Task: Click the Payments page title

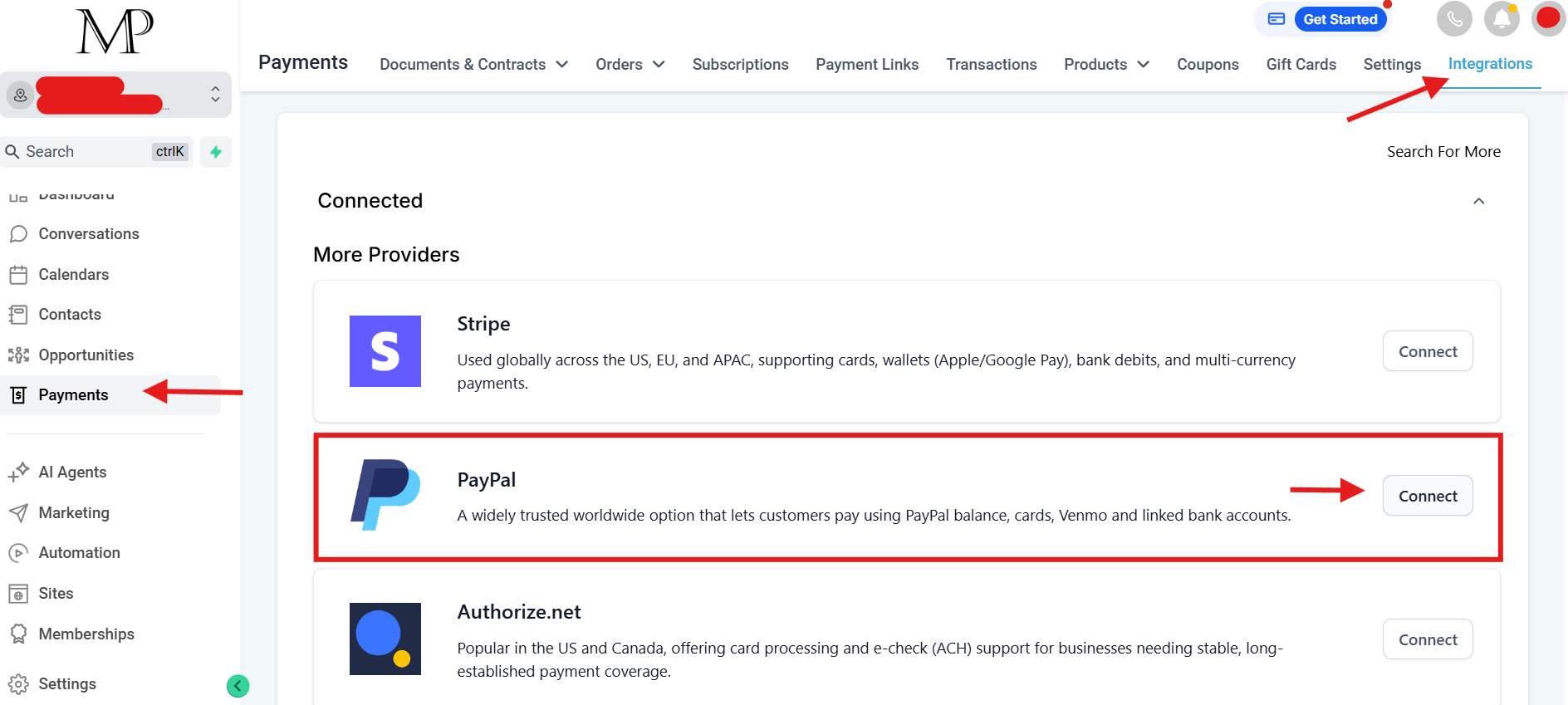Action: (303, 62)
